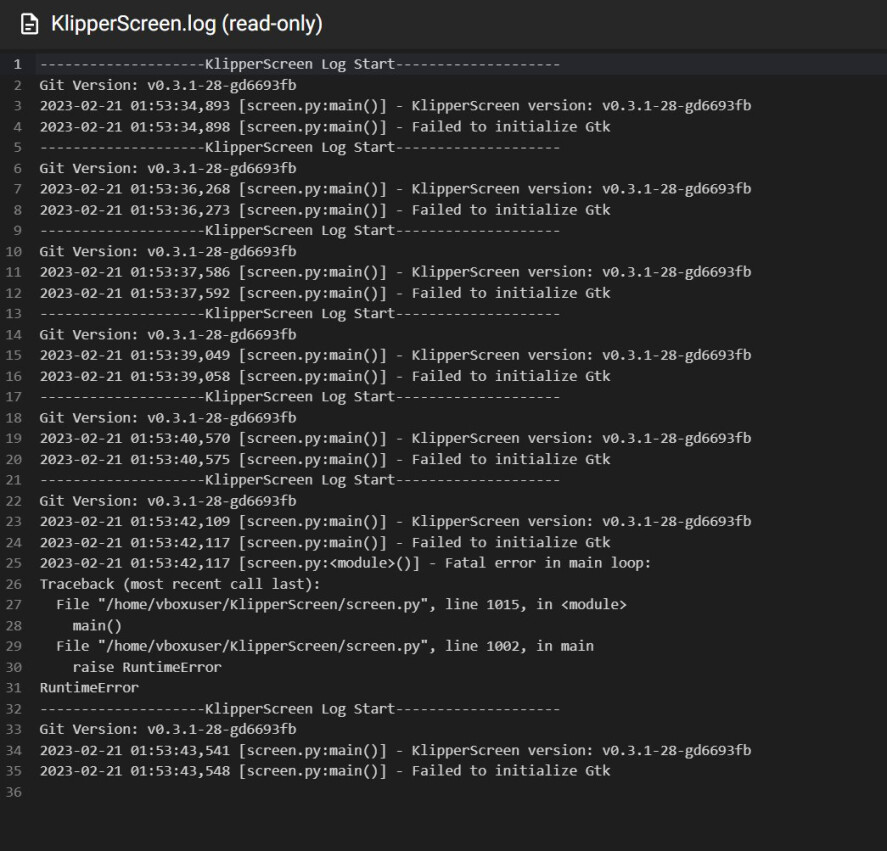This screenshot has height=851, width=887.
Task: Click line number 1 in the gutter
Action: [17, 65]
